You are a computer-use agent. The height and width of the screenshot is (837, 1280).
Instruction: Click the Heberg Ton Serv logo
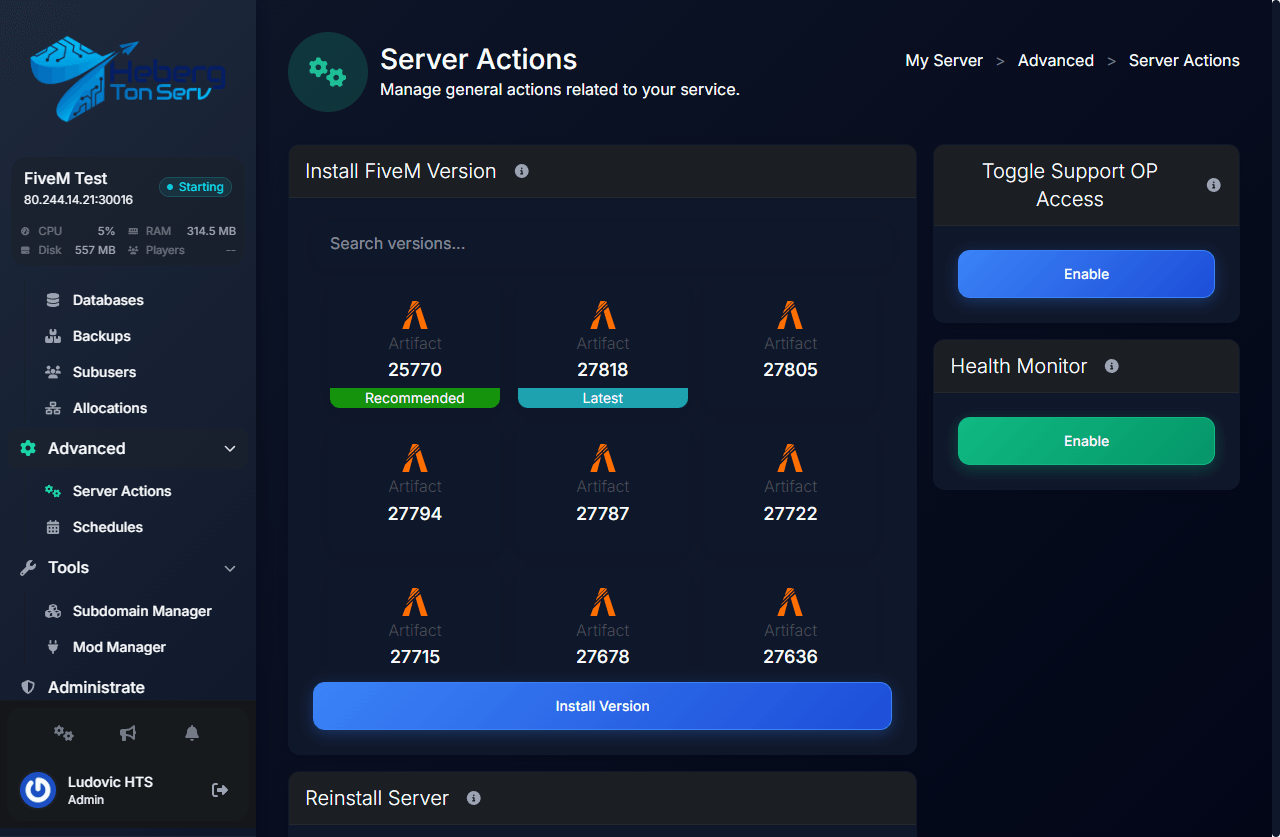point(128,79)
